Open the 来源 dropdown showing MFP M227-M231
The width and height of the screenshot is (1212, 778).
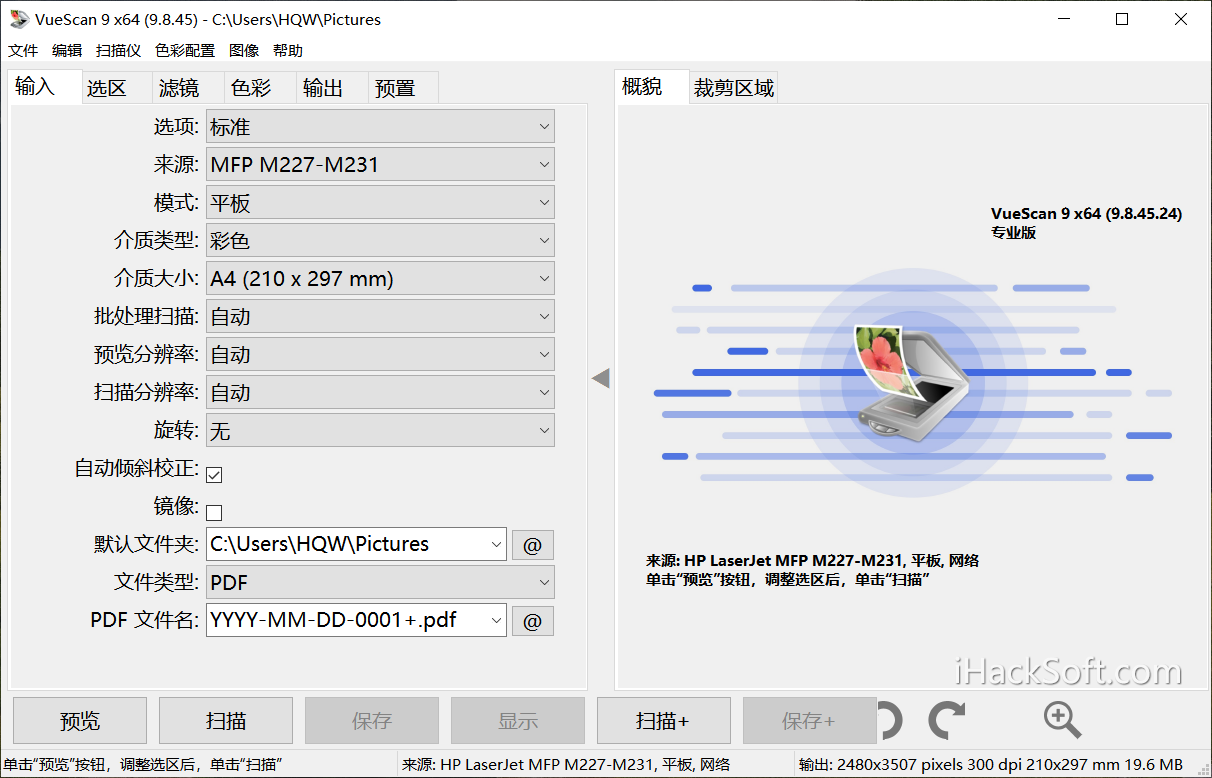[380, 165]
